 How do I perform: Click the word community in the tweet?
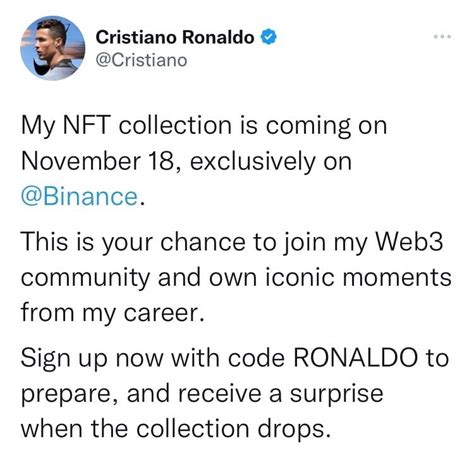[85, 278]
